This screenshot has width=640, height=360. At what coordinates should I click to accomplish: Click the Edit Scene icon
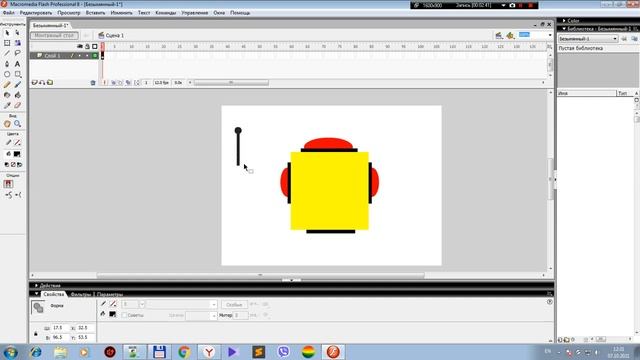click(499, 36)
